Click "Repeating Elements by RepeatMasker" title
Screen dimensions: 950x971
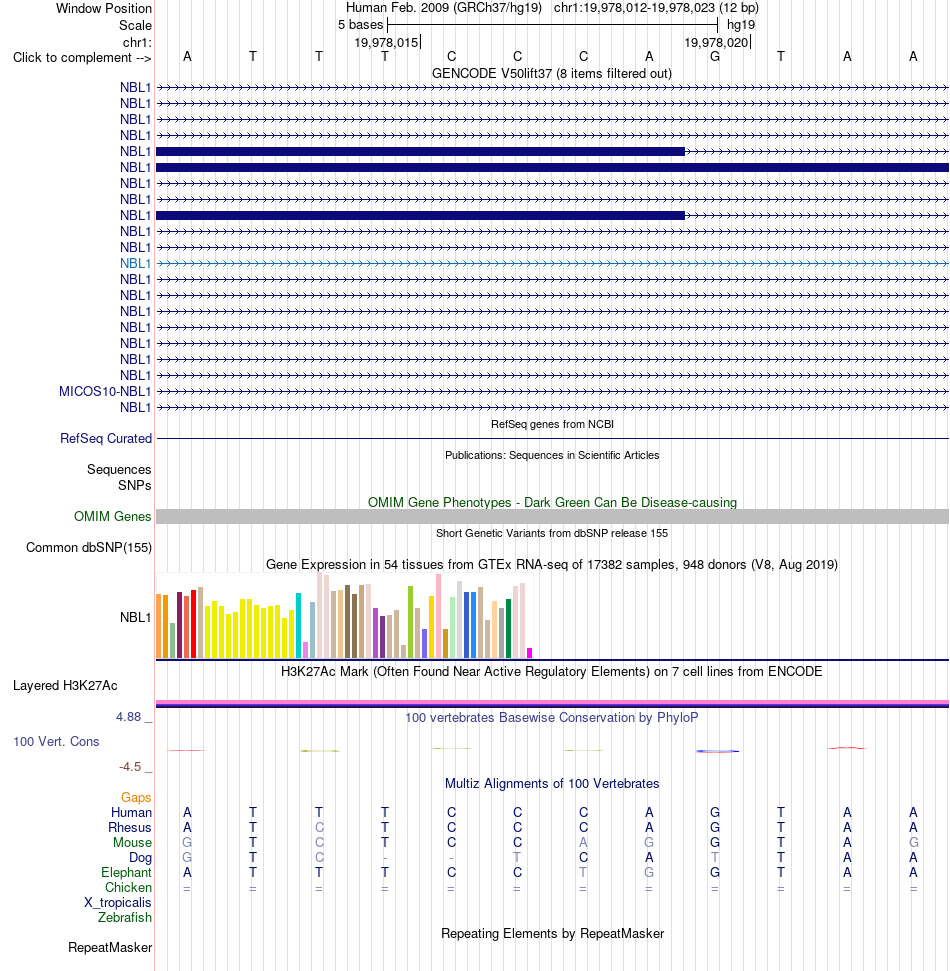click(552, 933)
